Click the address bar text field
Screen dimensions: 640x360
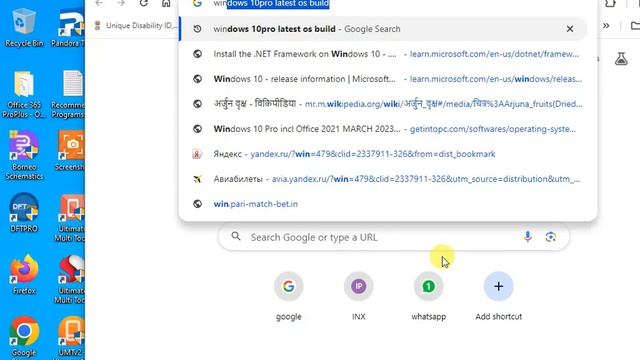pos(388,4)
